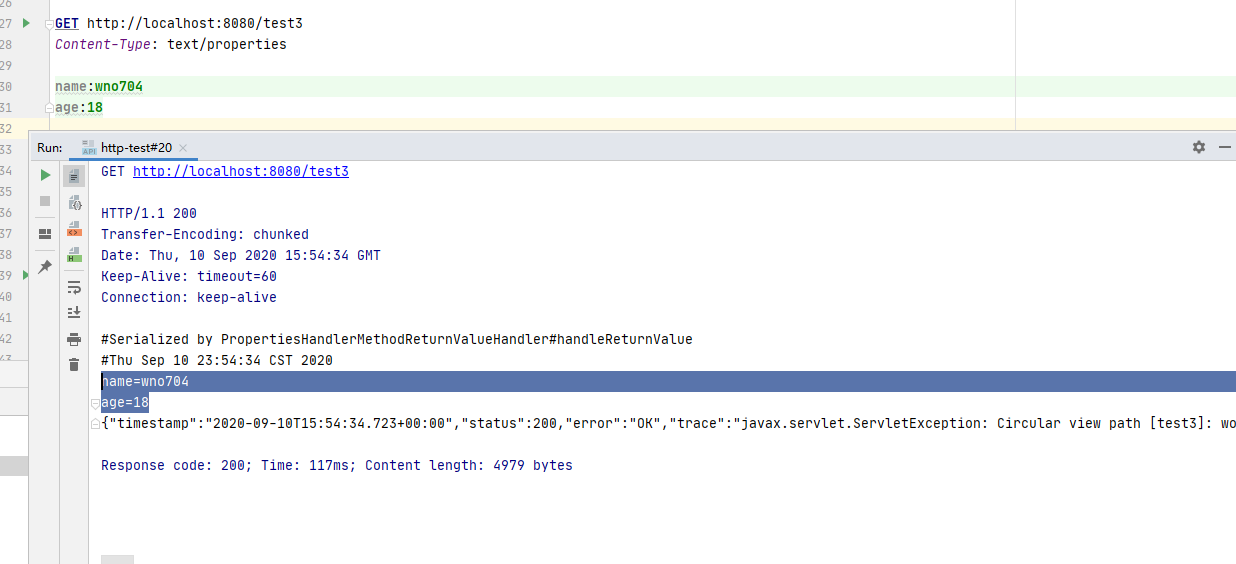View response as JSON
1236x564 pixels.
(74, 203)
